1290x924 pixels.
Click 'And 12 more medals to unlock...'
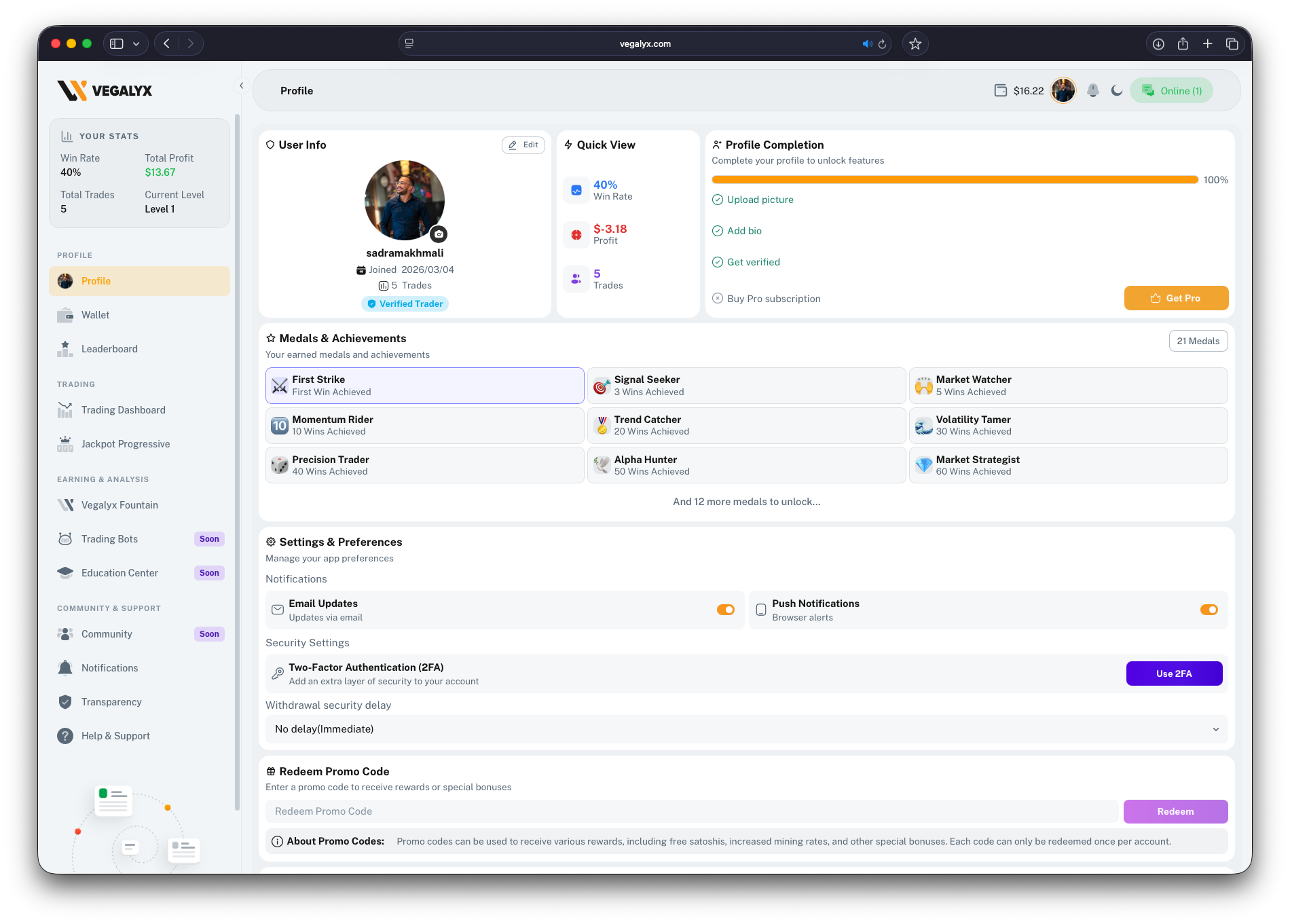[746, 502]
